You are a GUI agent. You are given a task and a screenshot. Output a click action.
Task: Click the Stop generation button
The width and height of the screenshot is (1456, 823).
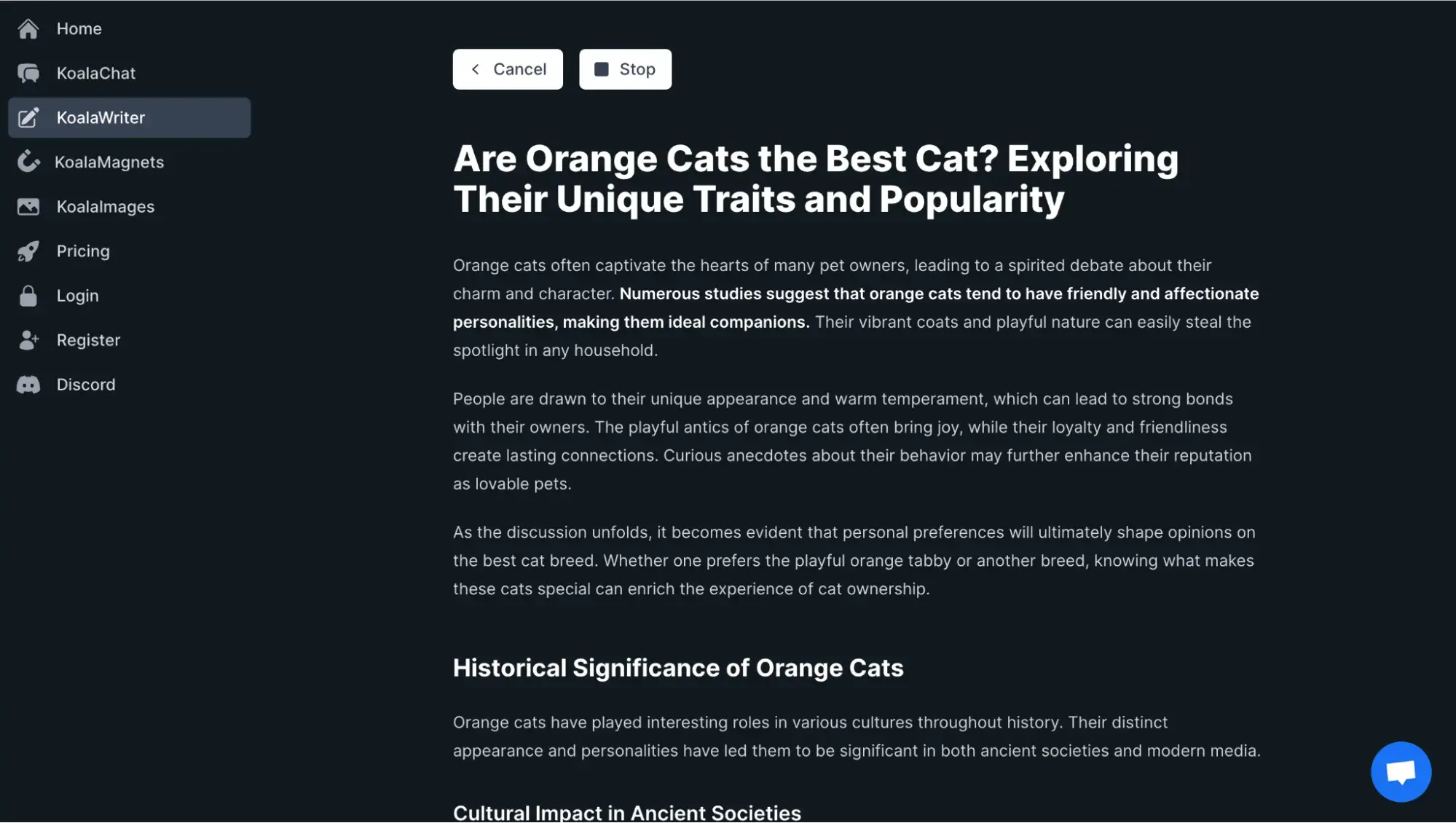pos(624,68)
